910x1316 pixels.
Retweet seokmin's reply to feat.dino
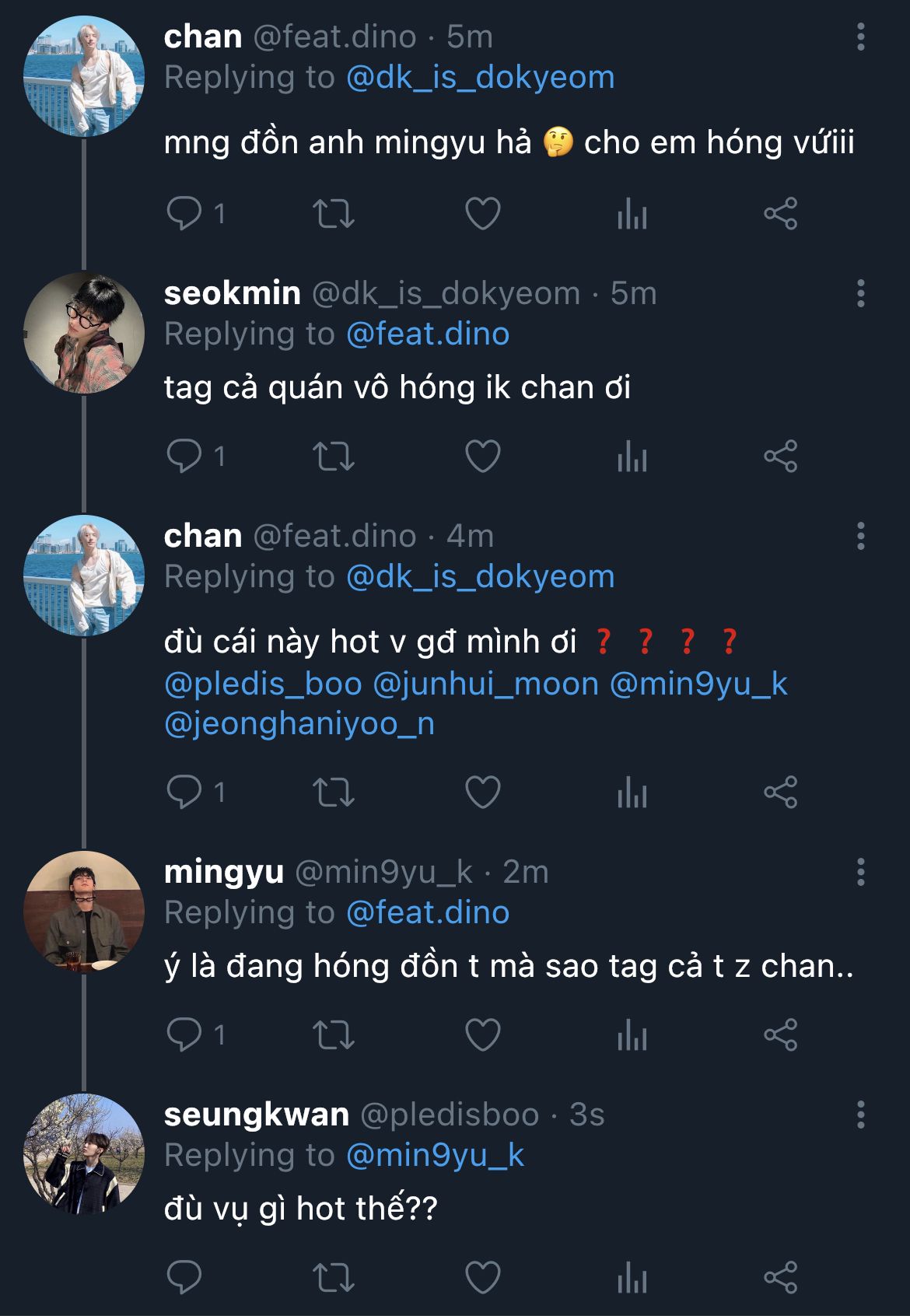(334, 456)
